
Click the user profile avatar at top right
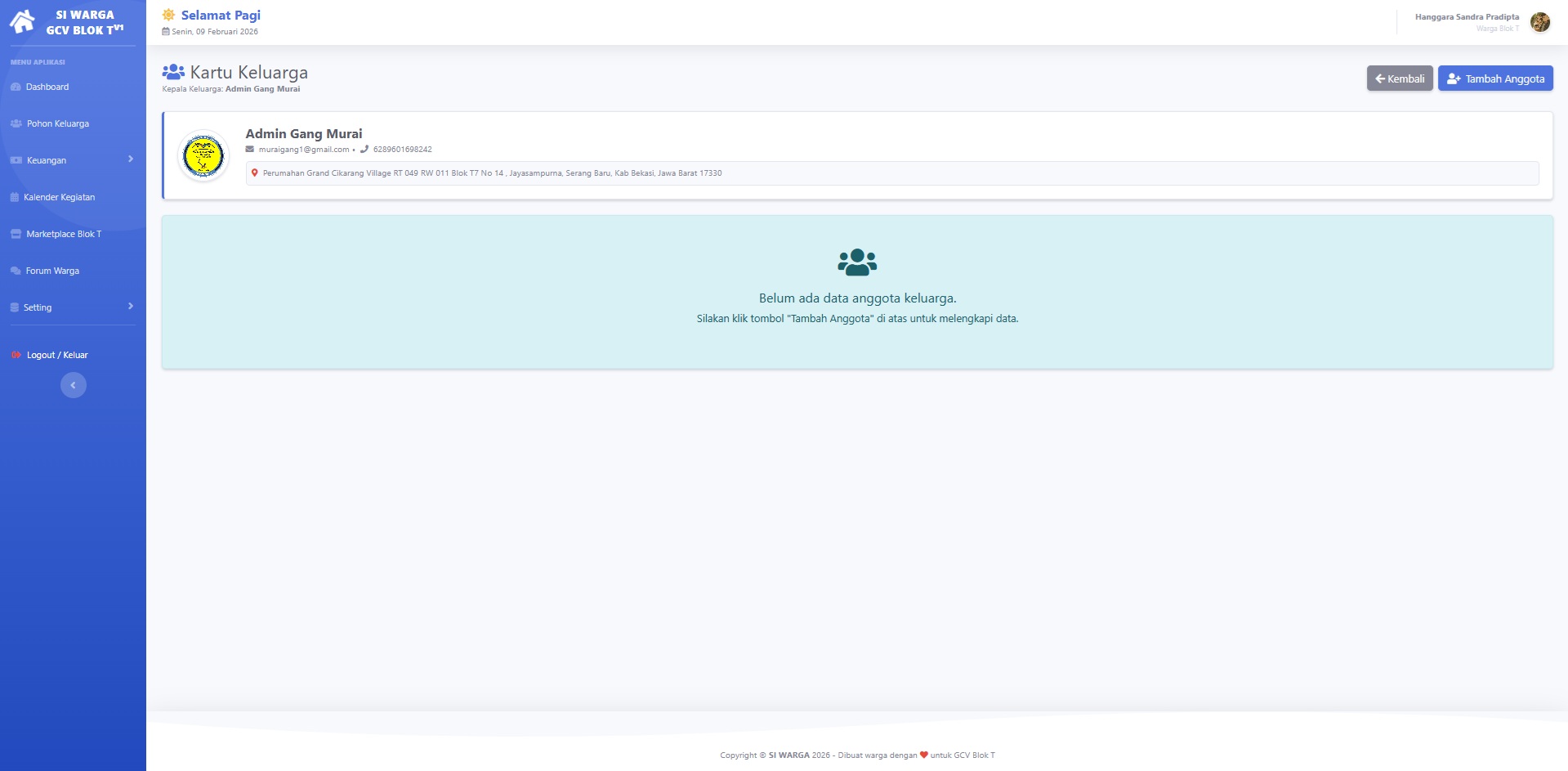(x=1539, y=22)
